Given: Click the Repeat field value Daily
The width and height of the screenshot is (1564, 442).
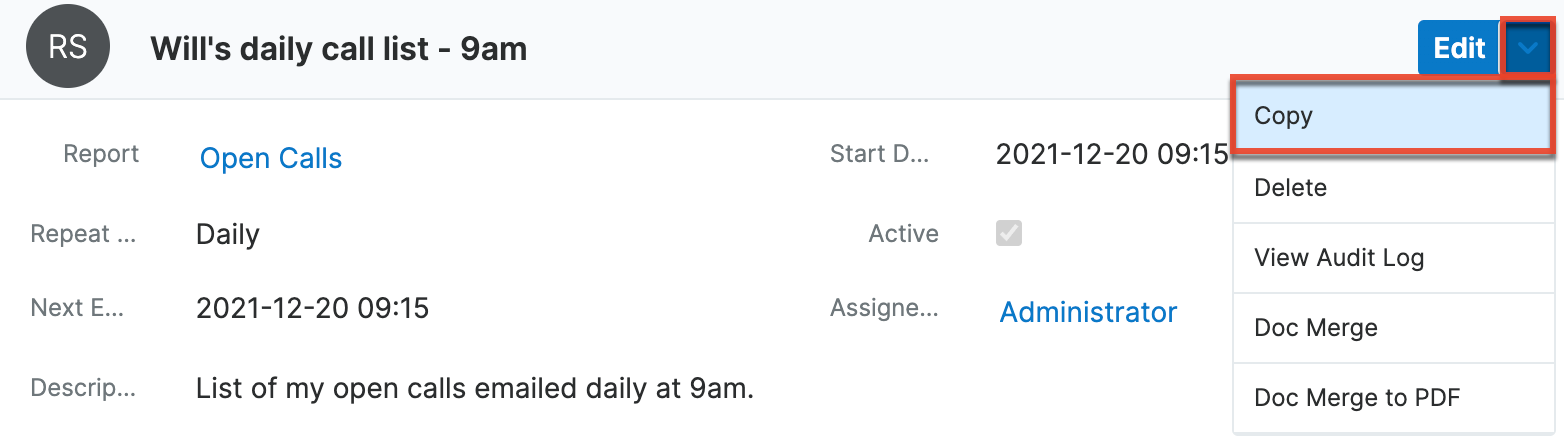Looking at the screenshot, I should [228, 235].
